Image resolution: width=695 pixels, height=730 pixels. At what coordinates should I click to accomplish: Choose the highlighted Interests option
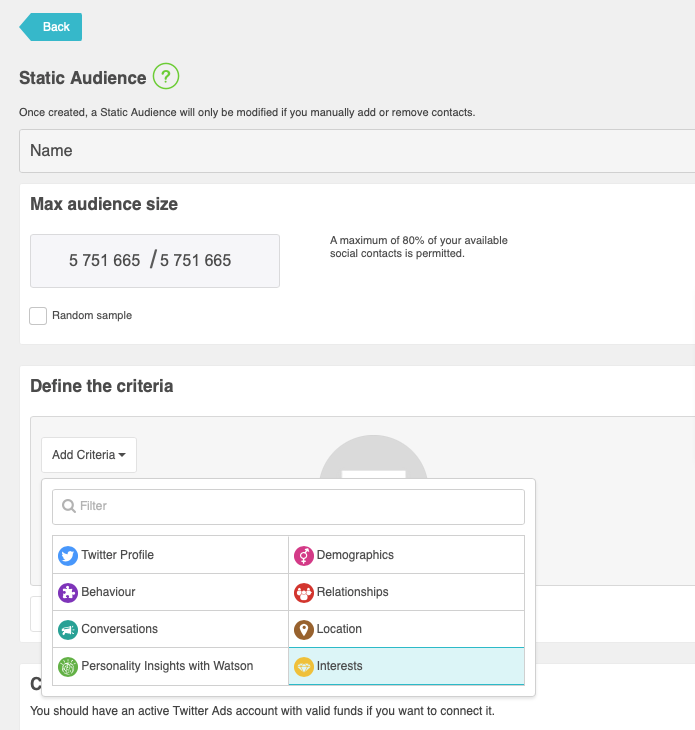406,666
